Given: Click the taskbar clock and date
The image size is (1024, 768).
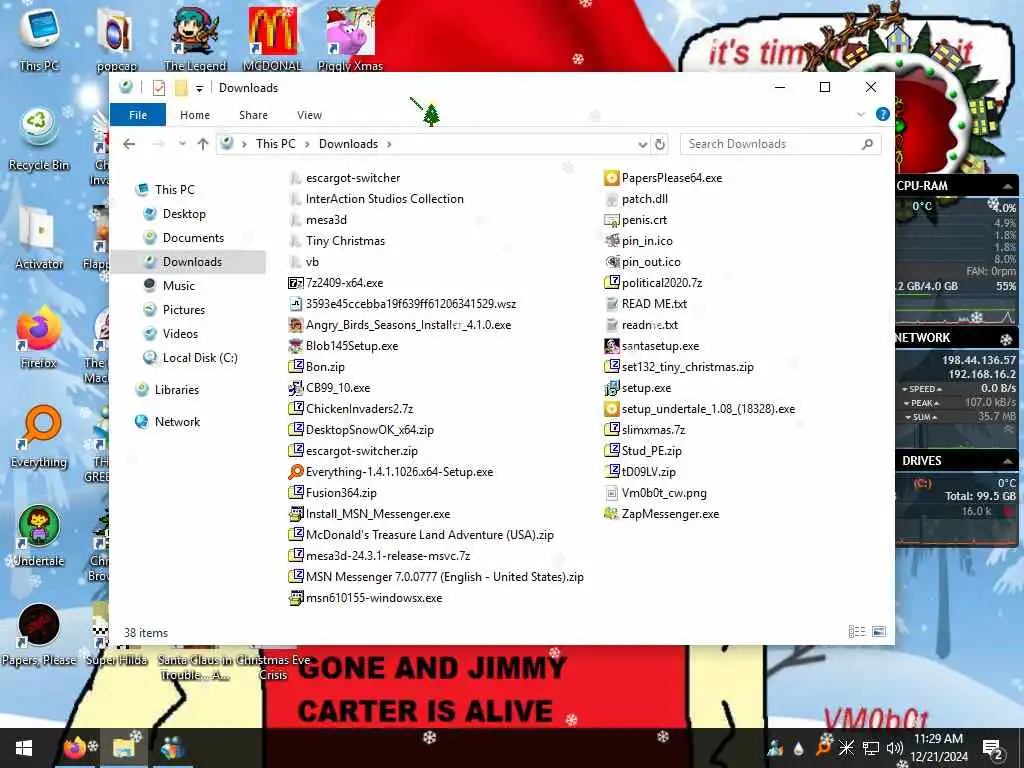Looking at the screenshot, I should pos(938,748).
